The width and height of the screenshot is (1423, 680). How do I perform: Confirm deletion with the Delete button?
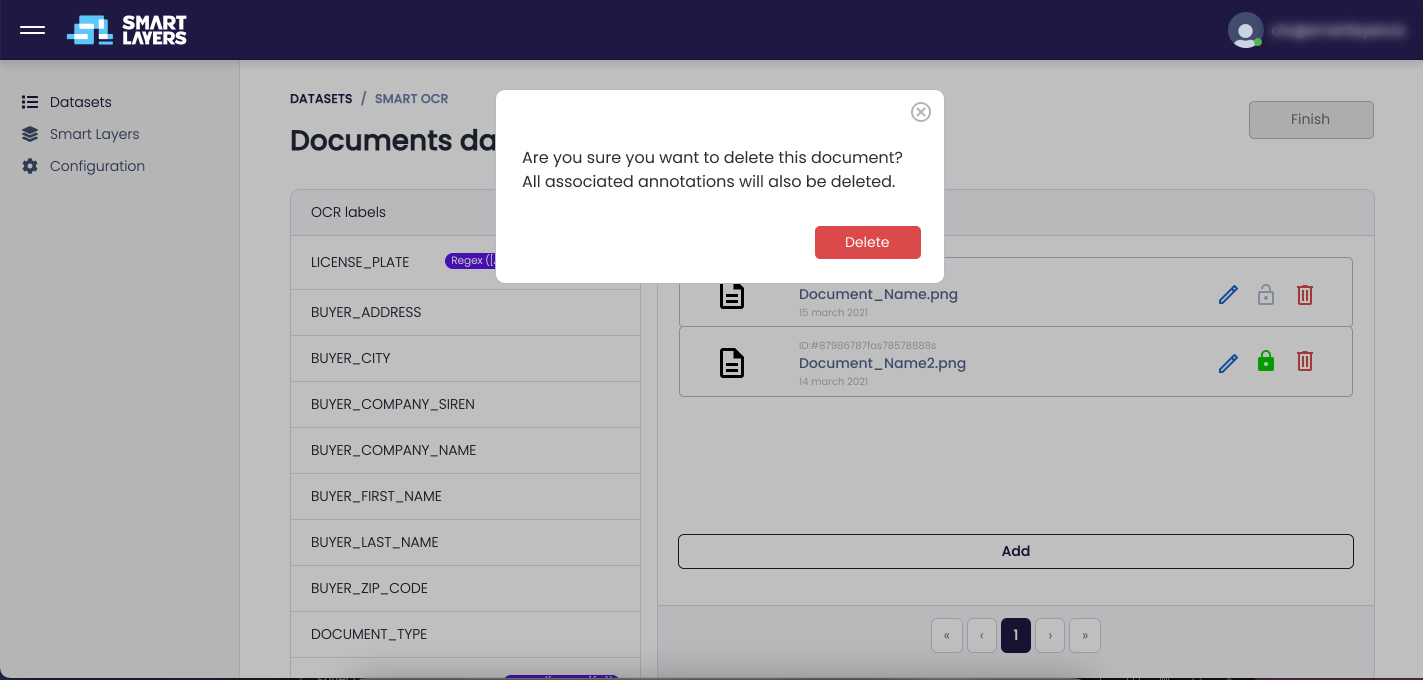(867, 242)
